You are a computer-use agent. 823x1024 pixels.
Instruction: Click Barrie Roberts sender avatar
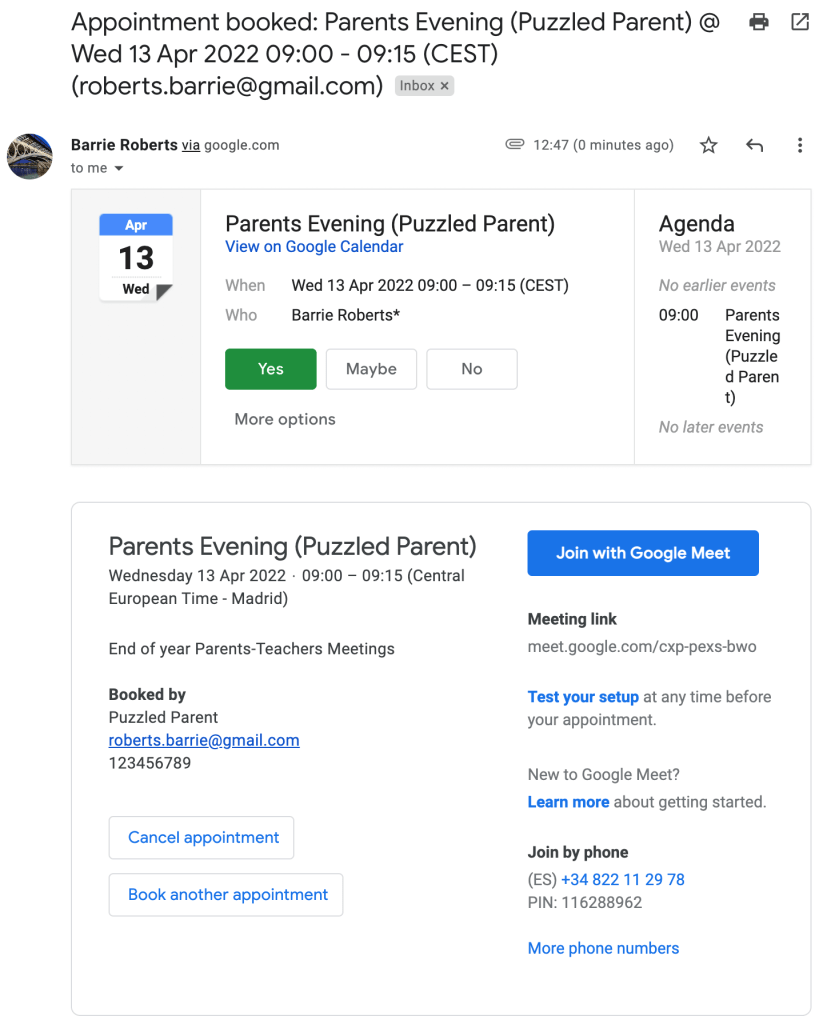click(x=30, y=156)
